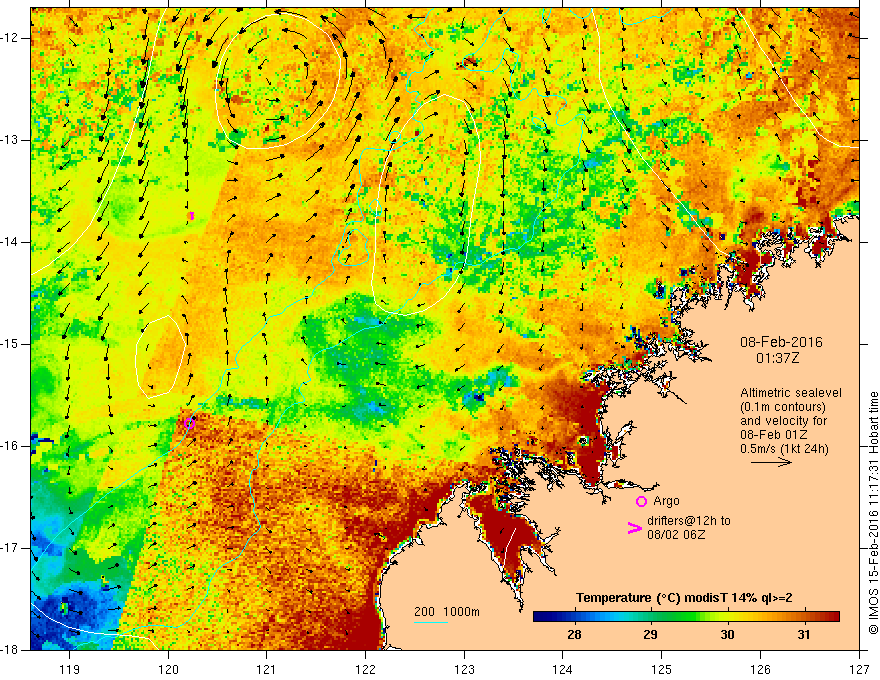Click the 0.5m/s velocity scale arrow
The image size is (880, 680).
(771, 462)
